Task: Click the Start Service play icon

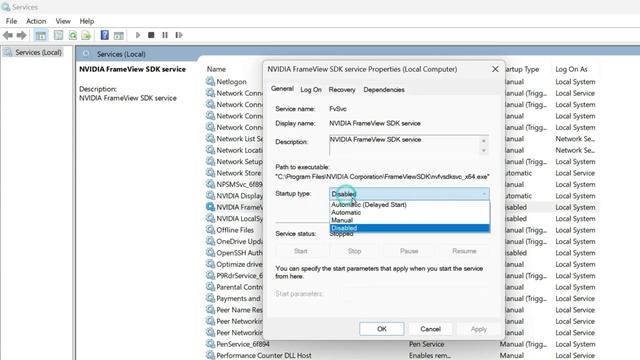Action: pyautogui.click(x=138, y=35)
